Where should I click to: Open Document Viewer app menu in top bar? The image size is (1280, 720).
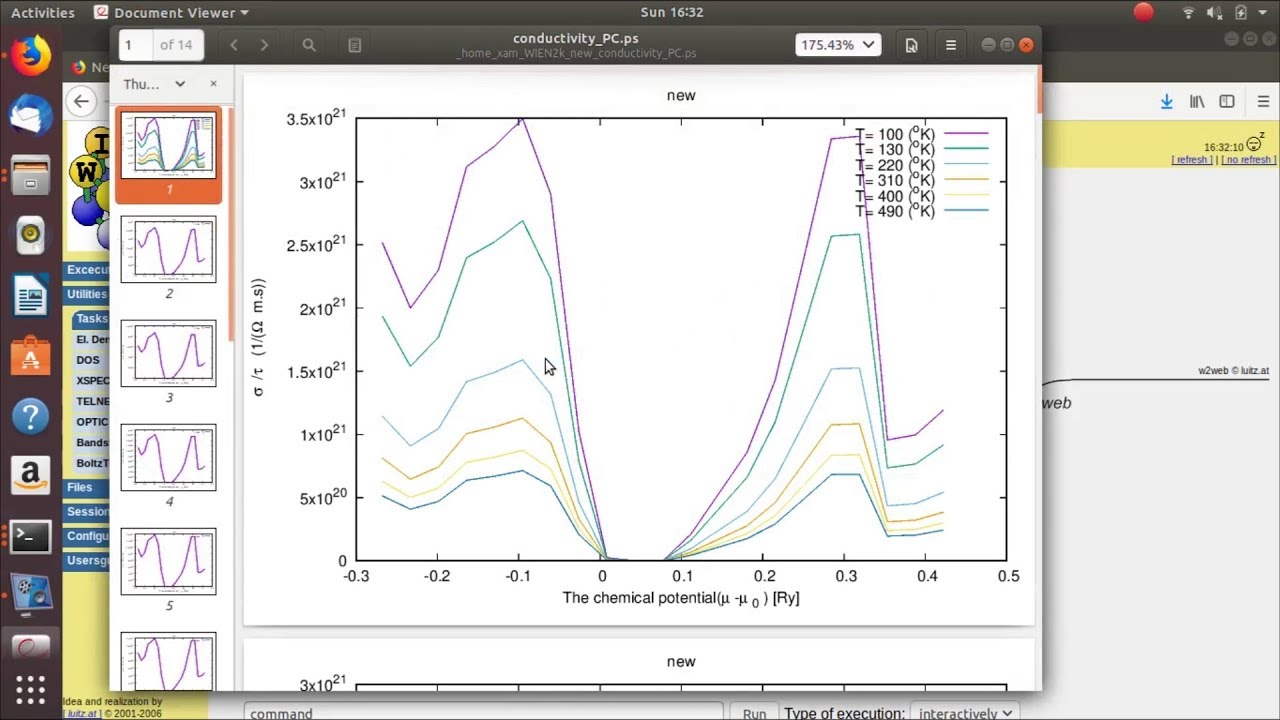[171, 12]
